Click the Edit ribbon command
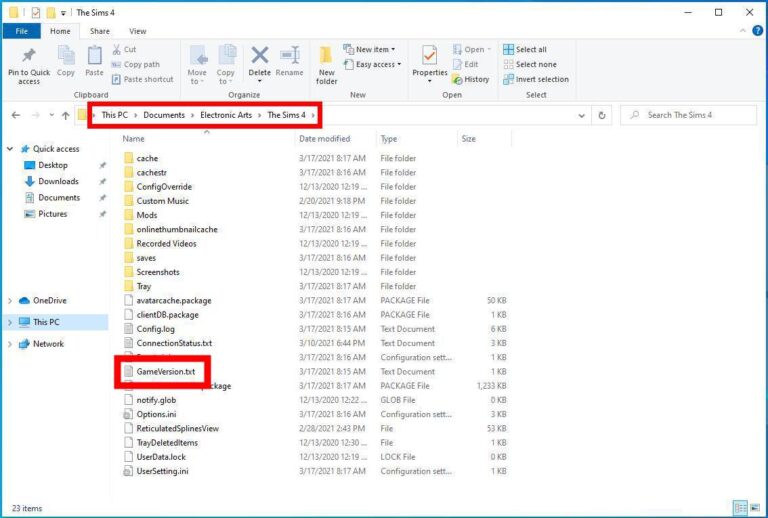This screenshot has height=518, width=768. point(465,64)
